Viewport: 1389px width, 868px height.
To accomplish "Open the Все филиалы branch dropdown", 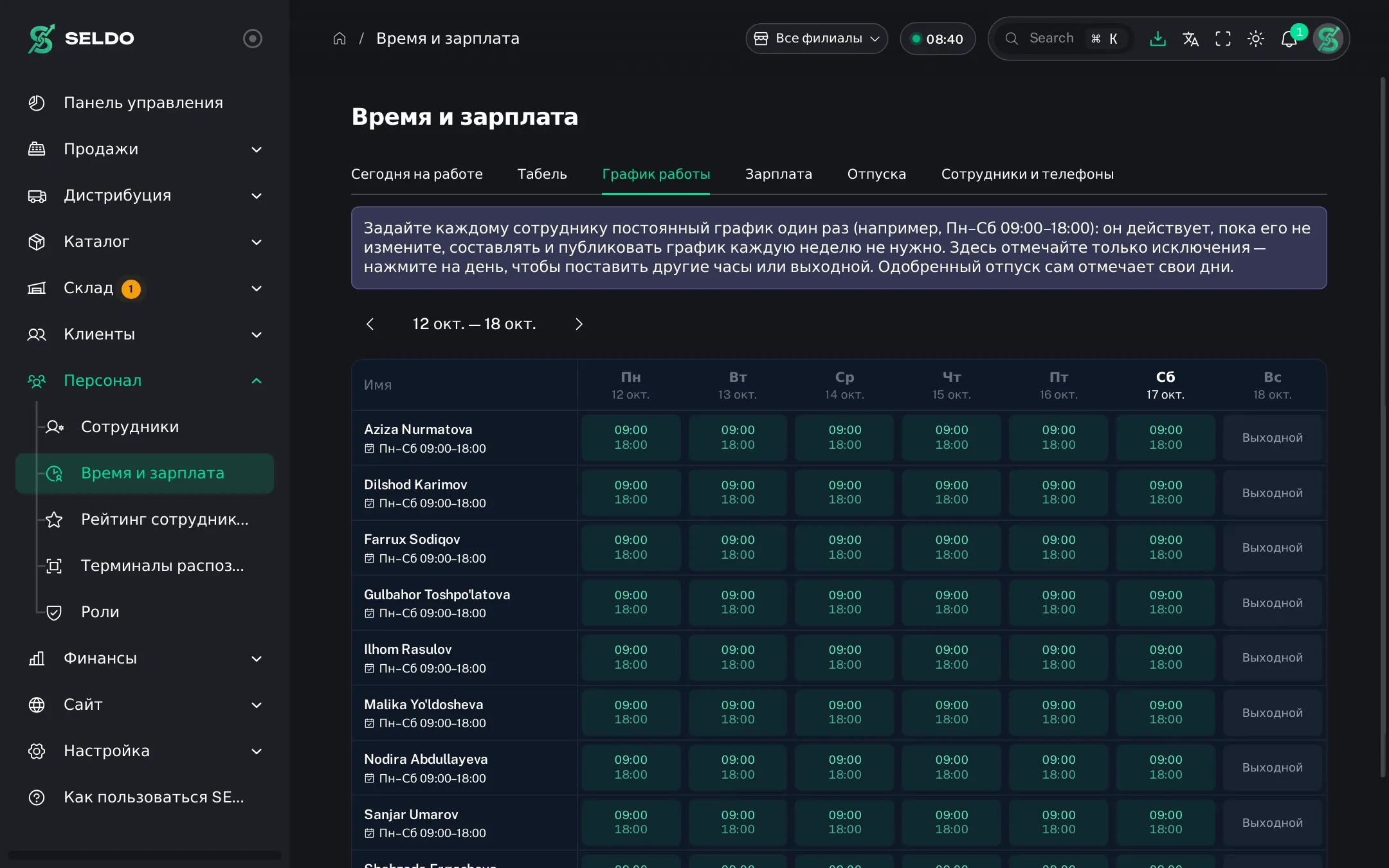I will [x=817, y=39].
